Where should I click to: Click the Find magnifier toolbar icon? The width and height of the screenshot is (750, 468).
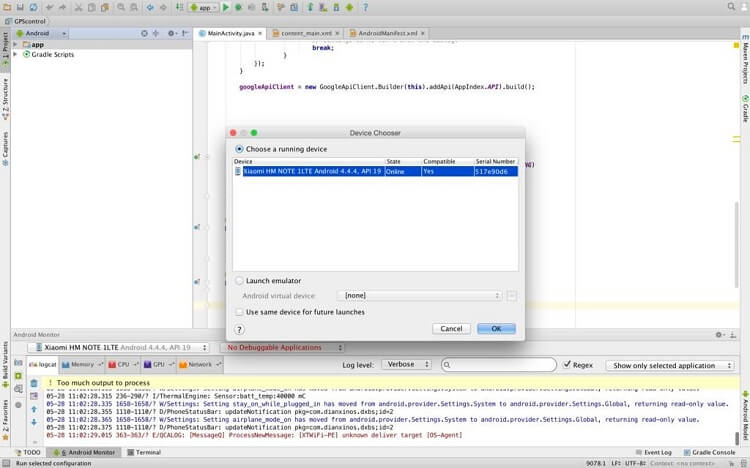pos(121,7)
